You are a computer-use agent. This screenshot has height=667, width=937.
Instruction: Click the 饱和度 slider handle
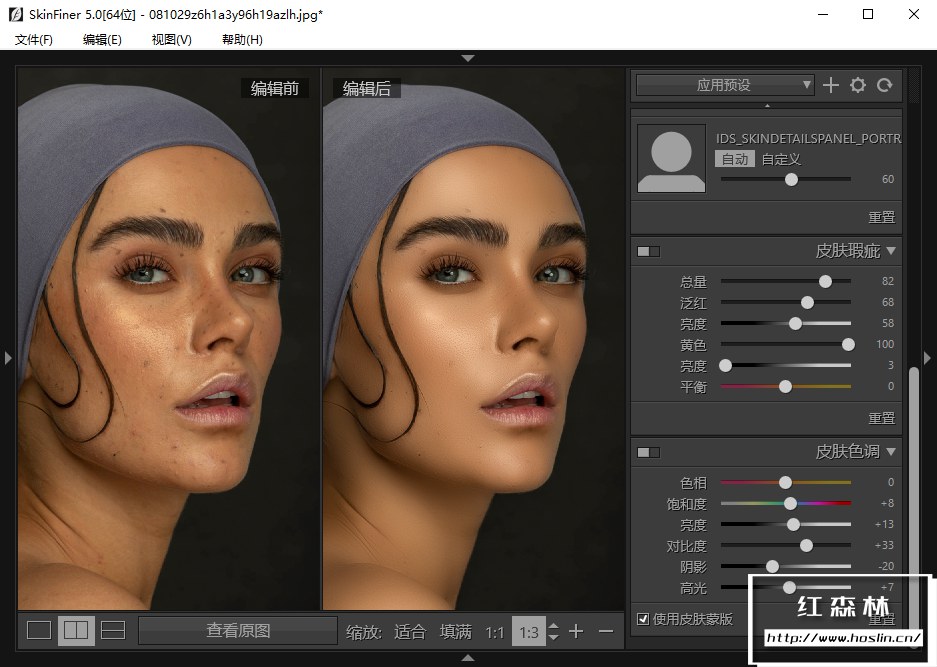pyautogui.click(x=790, y=503)
